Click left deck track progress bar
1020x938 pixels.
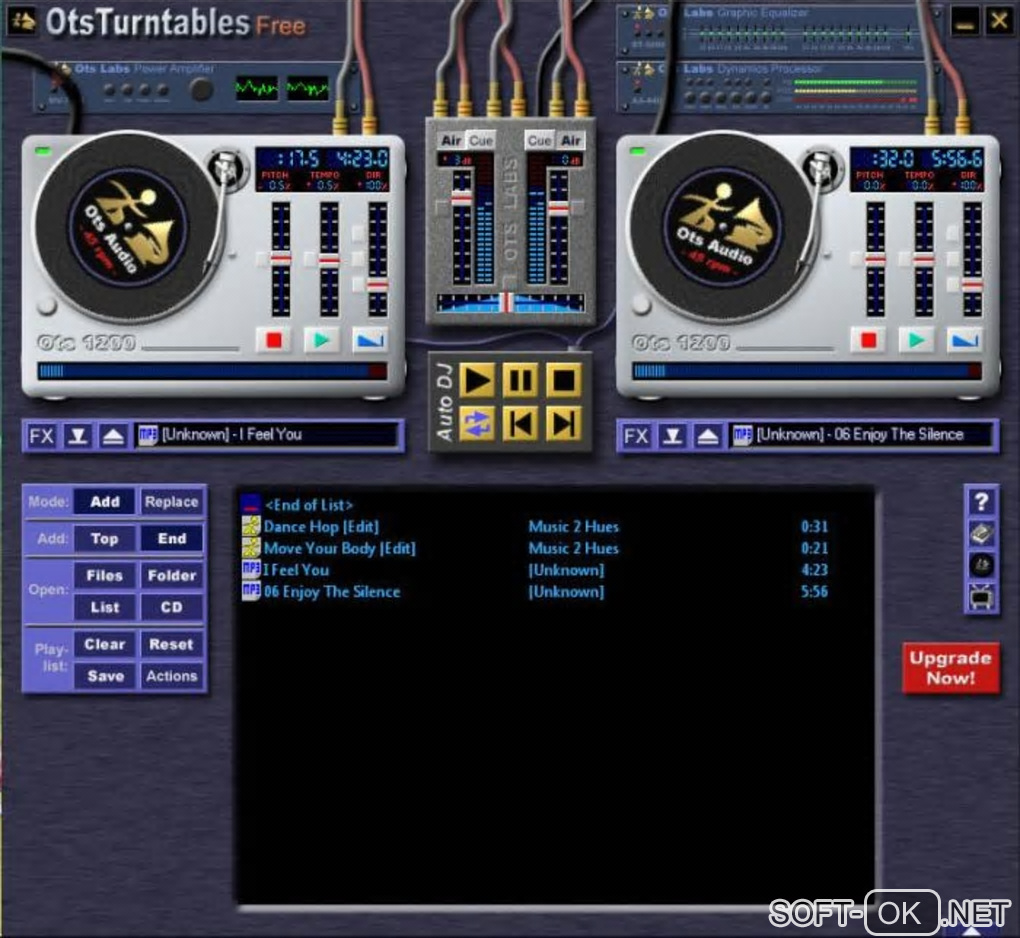pyautogui.click(x=212, y=371)
